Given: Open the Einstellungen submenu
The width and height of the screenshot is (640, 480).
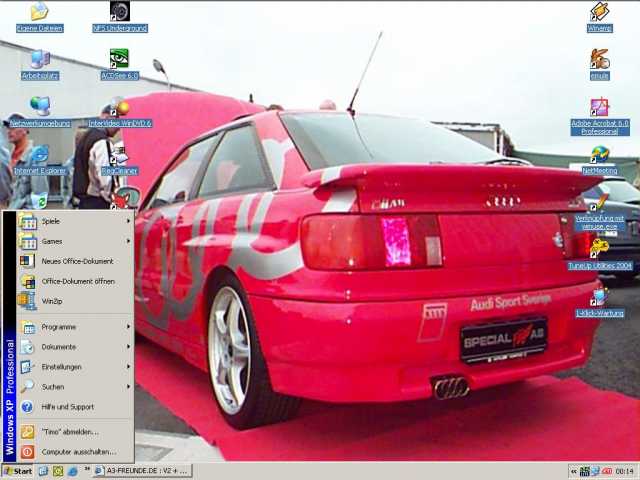Looking at the screenshot, I should pos(76,367).
